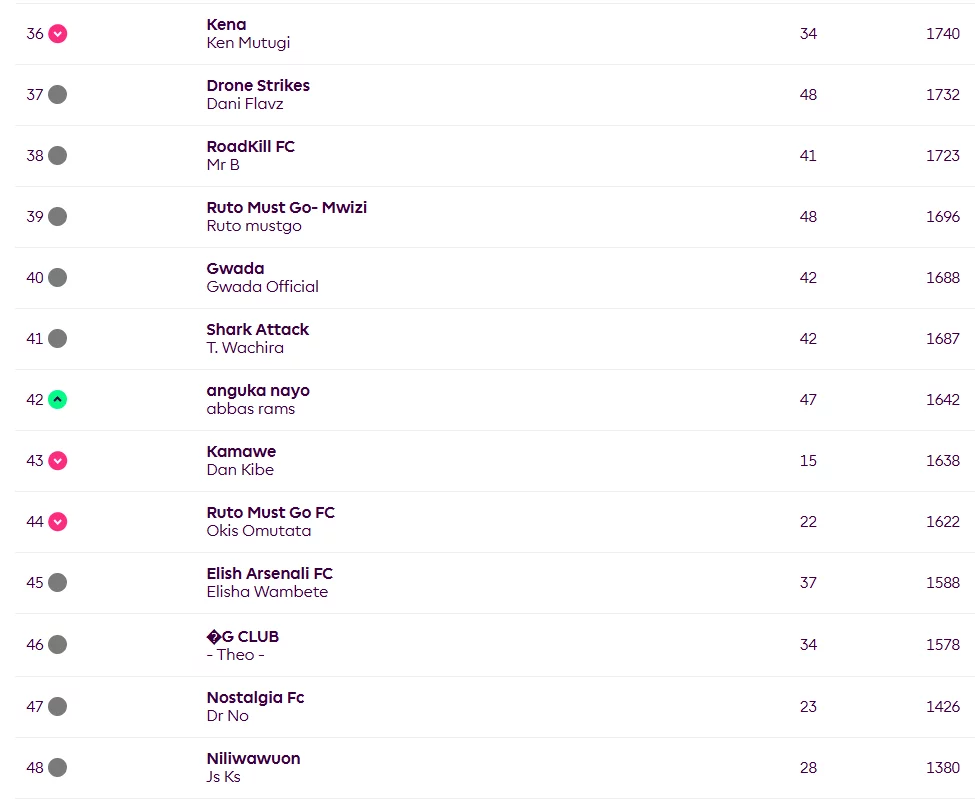Open the Kena team link
This screenshot has width=975, height=799.
pos(226,25)
